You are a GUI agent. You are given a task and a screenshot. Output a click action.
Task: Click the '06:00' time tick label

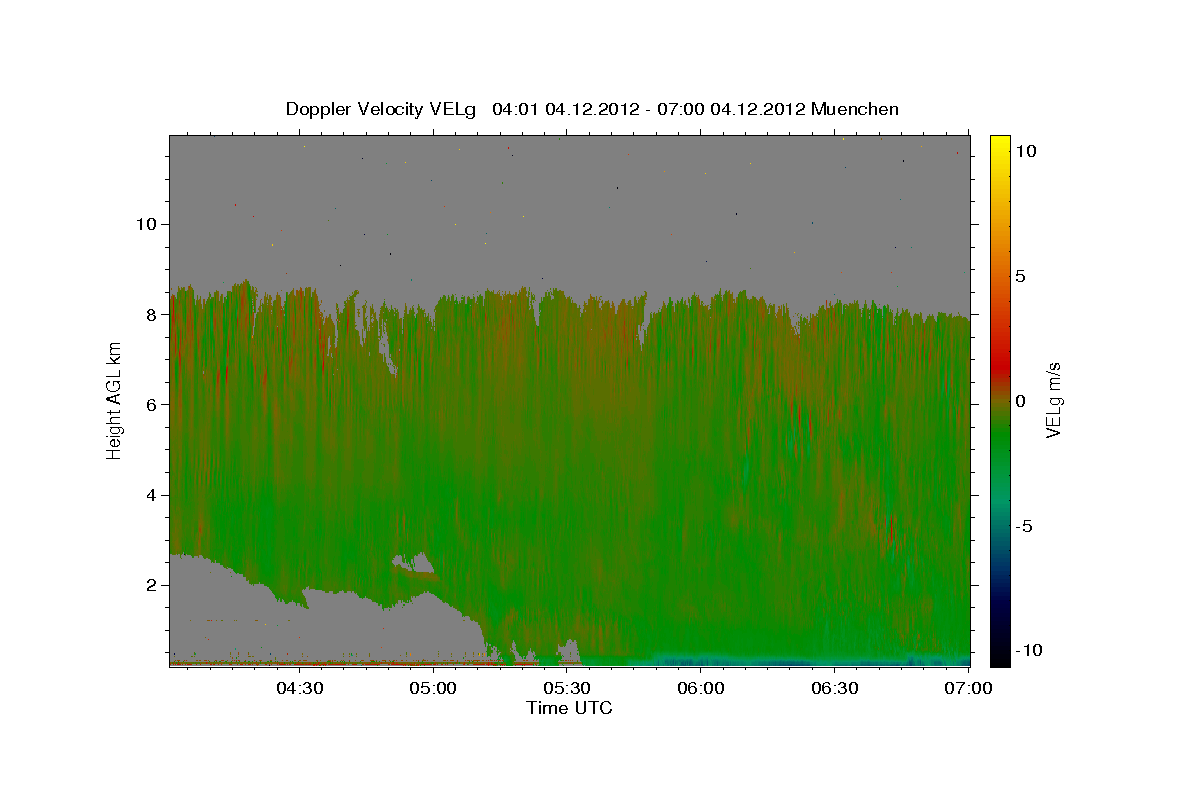click(701, 688)
